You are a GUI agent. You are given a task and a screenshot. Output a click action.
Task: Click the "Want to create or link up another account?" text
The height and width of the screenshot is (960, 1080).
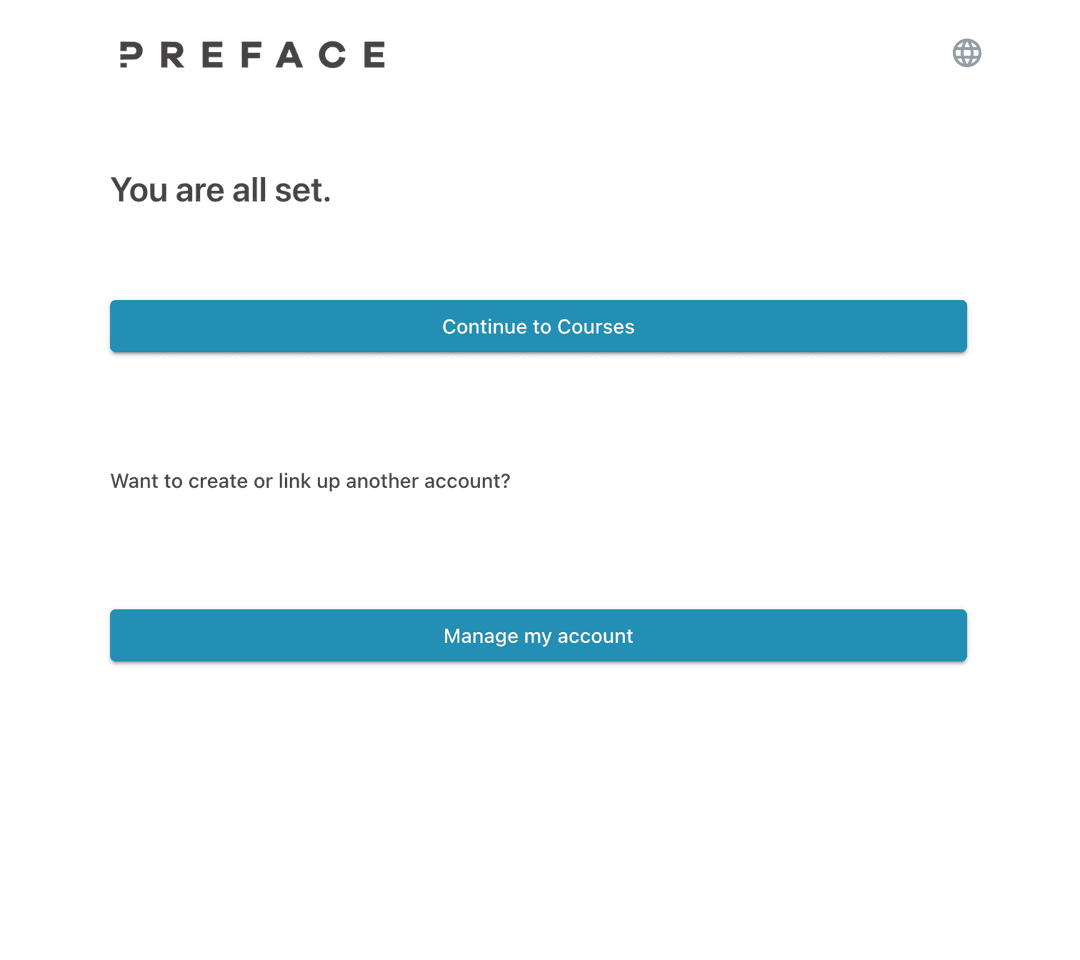[x=310, y=481]
